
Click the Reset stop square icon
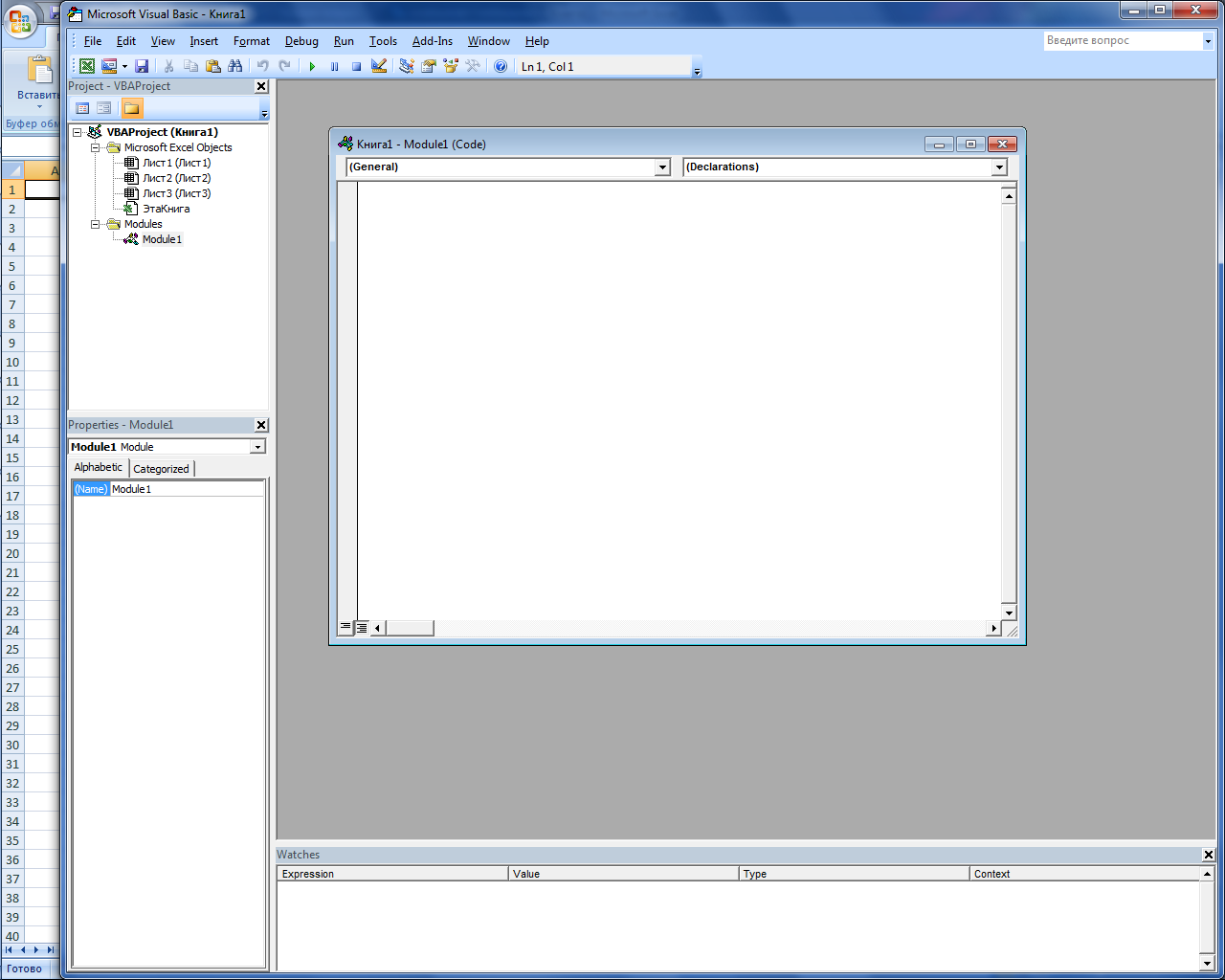pyautogui.click(x=356, y=66)
